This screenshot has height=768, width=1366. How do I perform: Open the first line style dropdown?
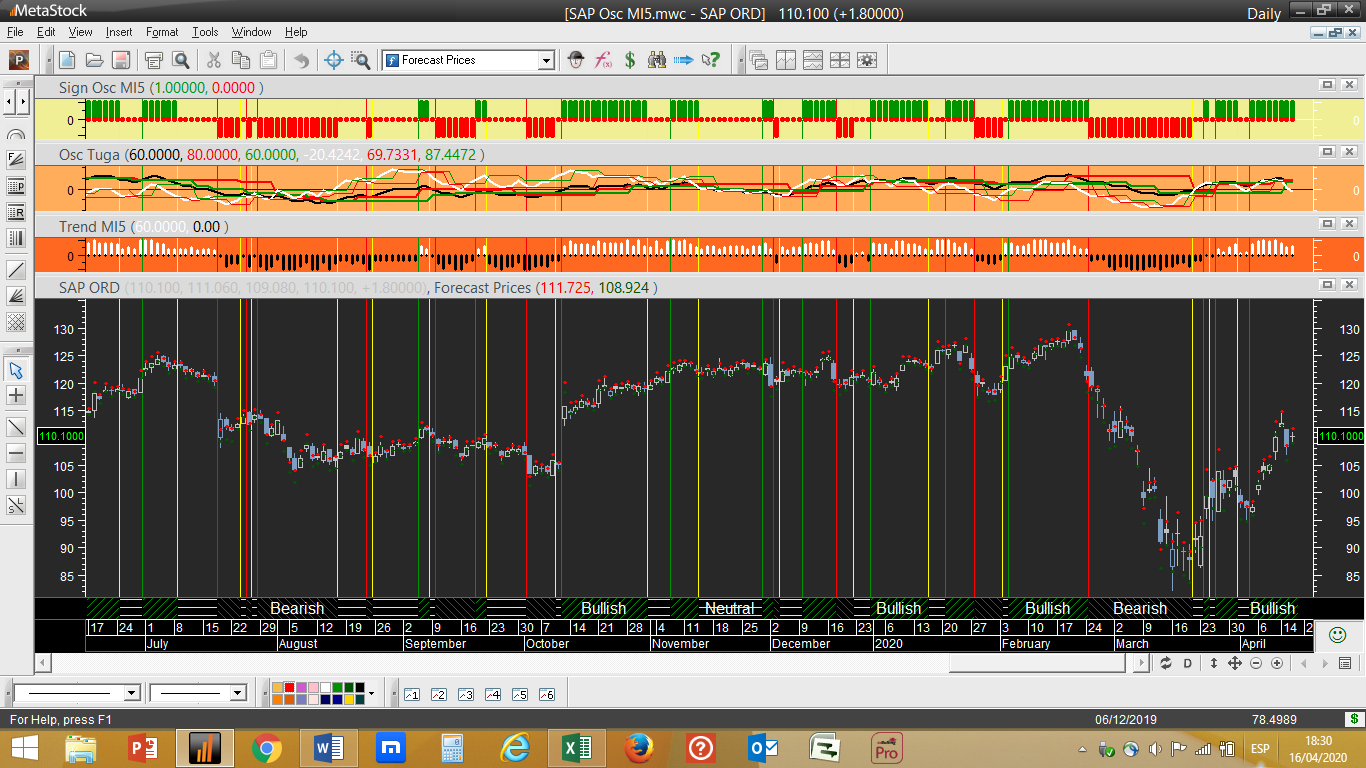point(131,693)
